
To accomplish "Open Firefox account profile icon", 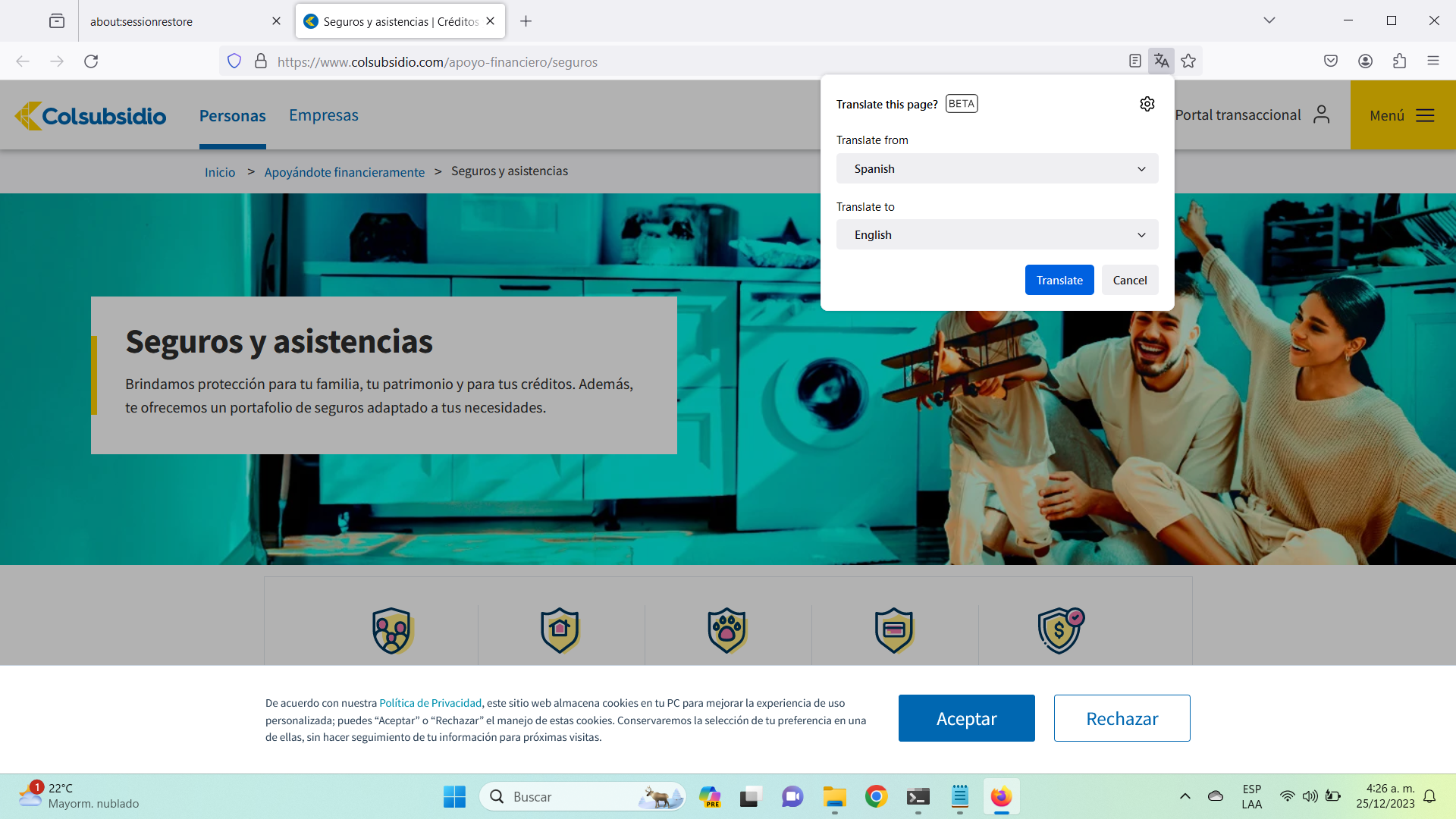I will click(x=1365, y=61).
